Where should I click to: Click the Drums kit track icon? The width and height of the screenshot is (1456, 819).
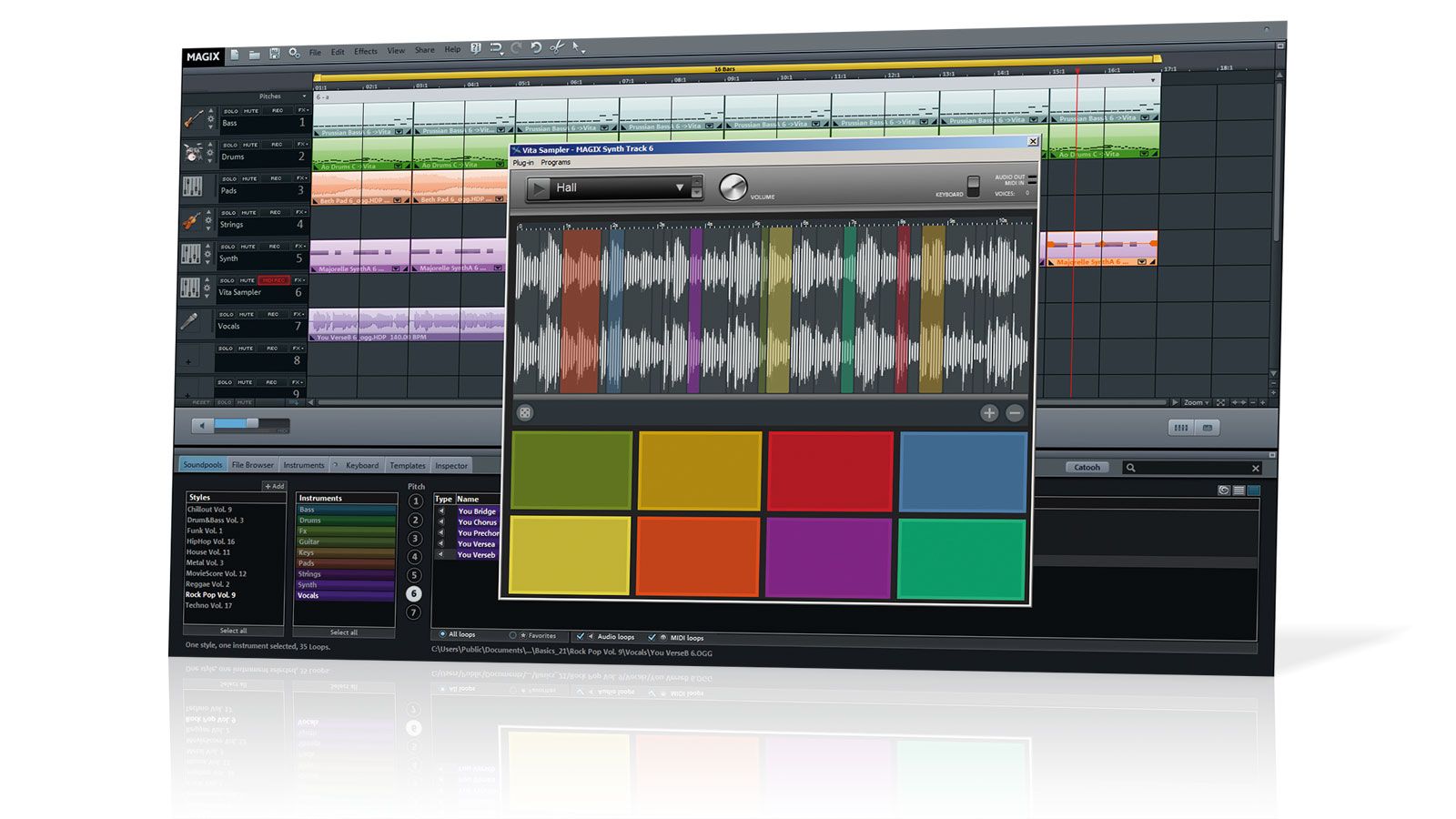coord(193,153)
